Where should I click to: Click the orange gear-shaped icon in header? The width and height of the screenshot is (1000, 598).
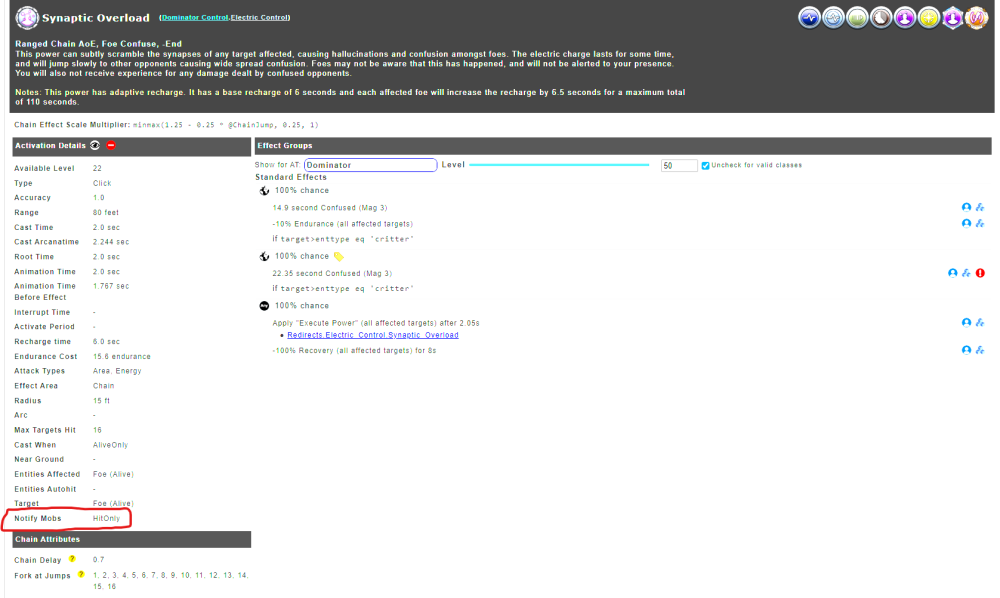pyautogui.click(x=977, y=18)
